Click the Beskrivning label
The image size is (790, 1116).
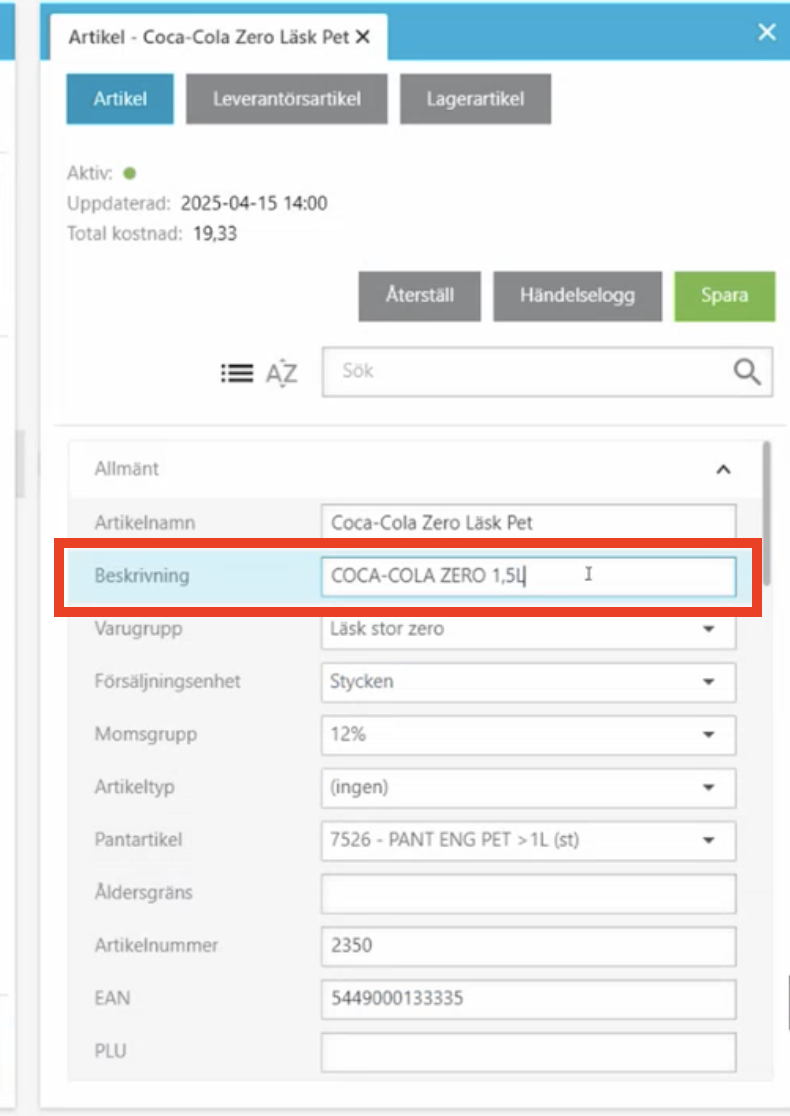pyautogui.click(x=142, y=576)
